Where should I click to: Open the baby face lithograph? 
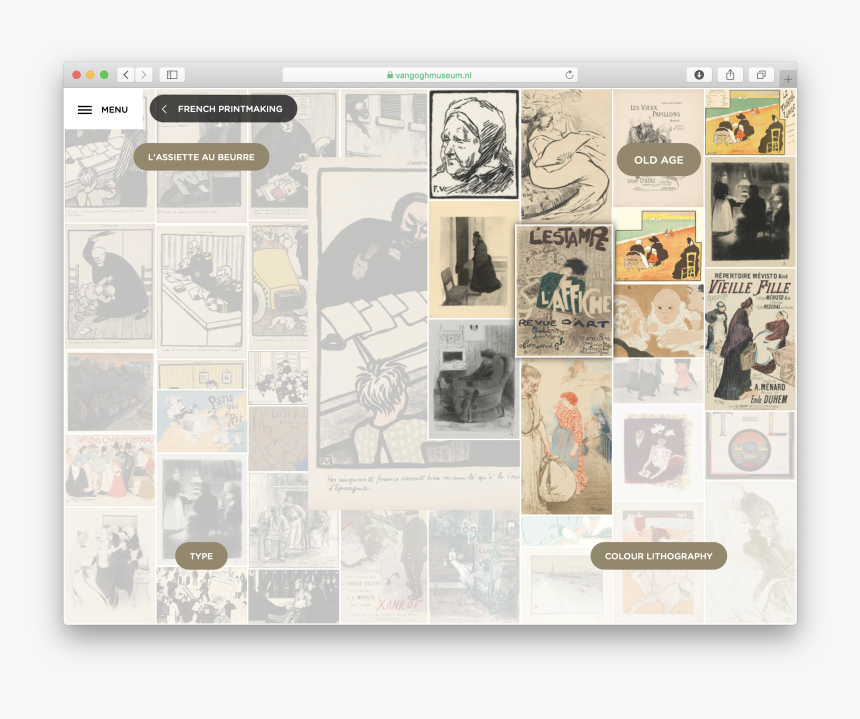point(658,320)
